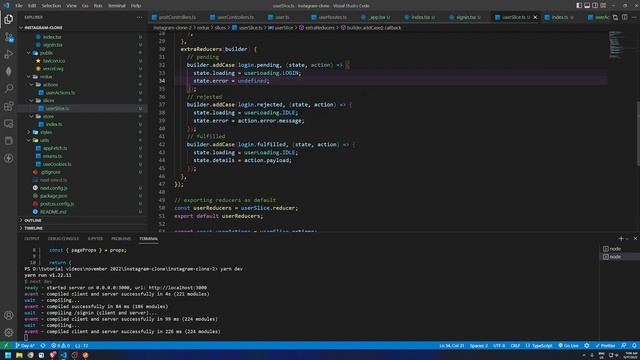Change UTF-8 encoding in status bar
640x360 pixels.
click(499, 346)
